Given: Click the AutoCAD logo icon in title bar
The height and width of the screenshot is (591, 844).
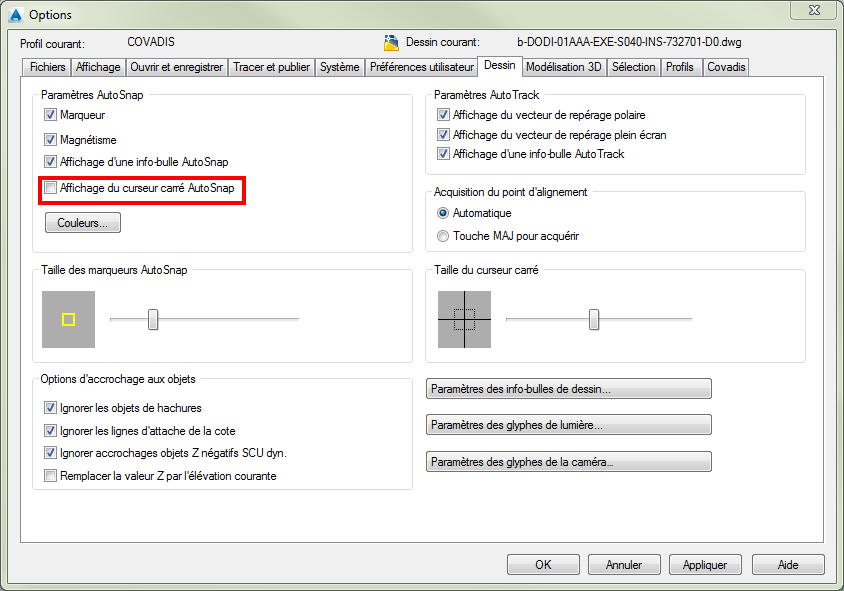Looking at the screenshot, I should [16, 15].
